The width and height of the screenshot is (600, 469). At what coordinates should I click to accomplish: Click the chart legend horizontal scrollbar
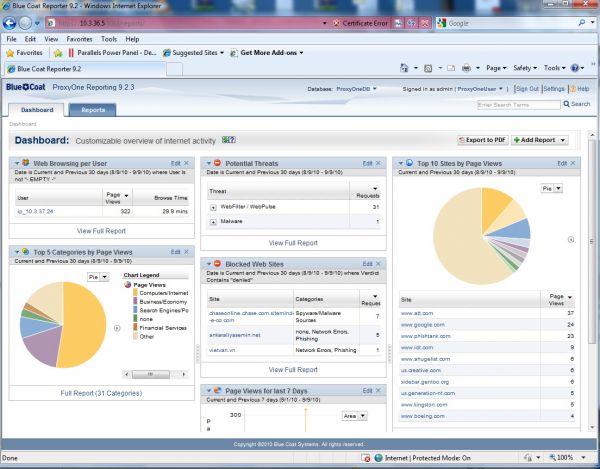(155, 374)
